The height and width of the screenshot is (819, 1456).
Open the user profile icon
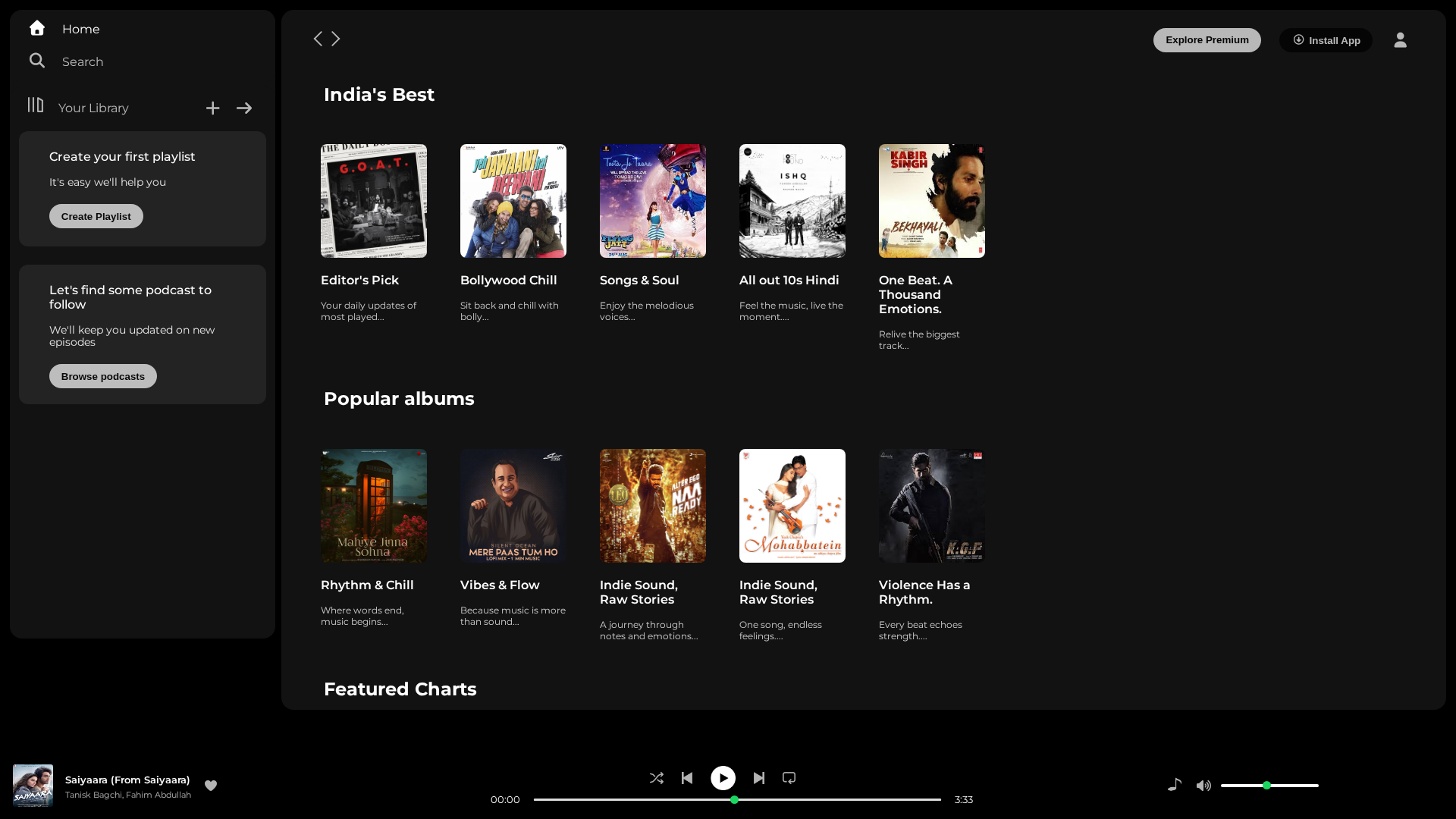[x=1400, y=40]
